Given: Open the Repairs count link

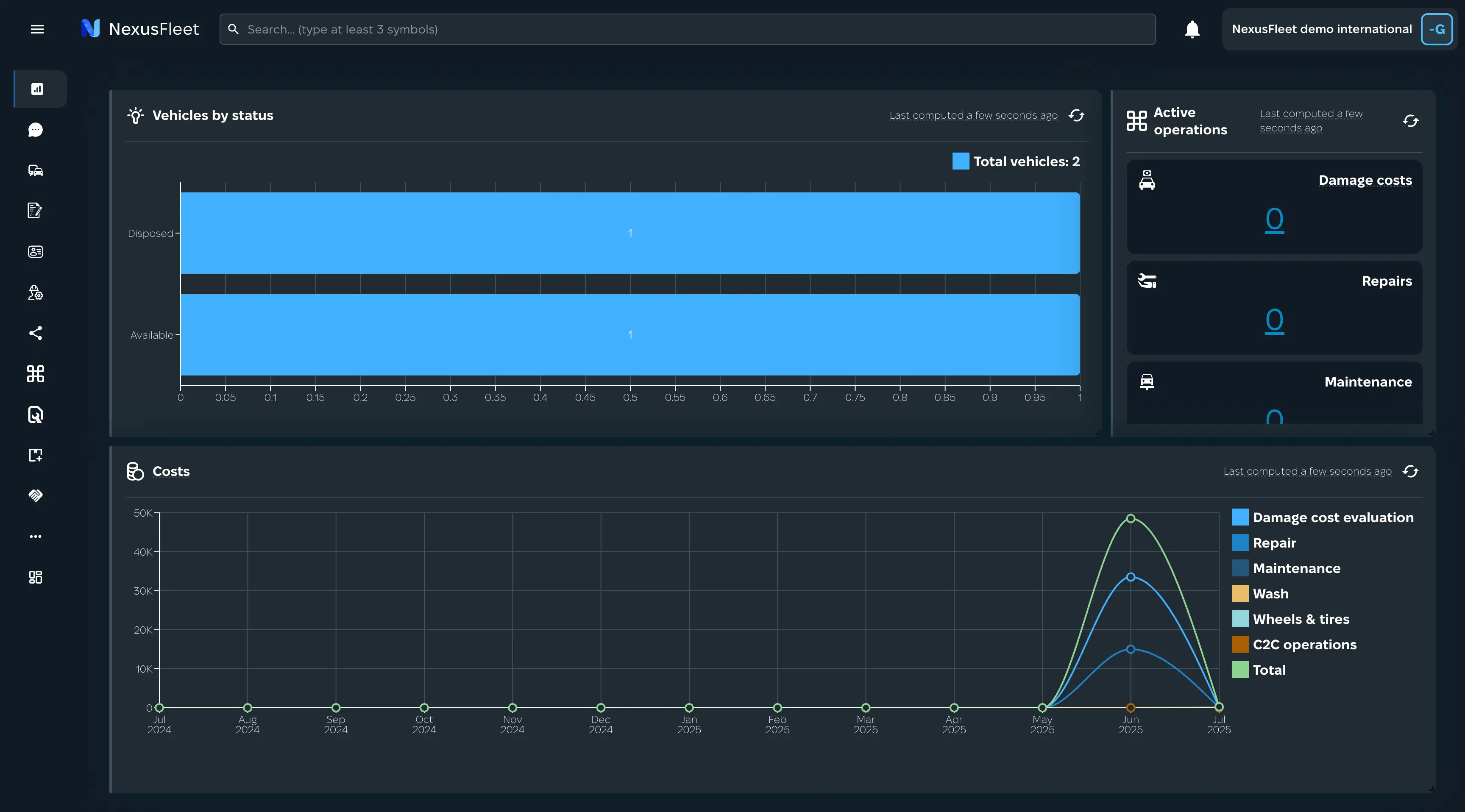Looking at the screenshot, I should click(x=1275, y=321).
